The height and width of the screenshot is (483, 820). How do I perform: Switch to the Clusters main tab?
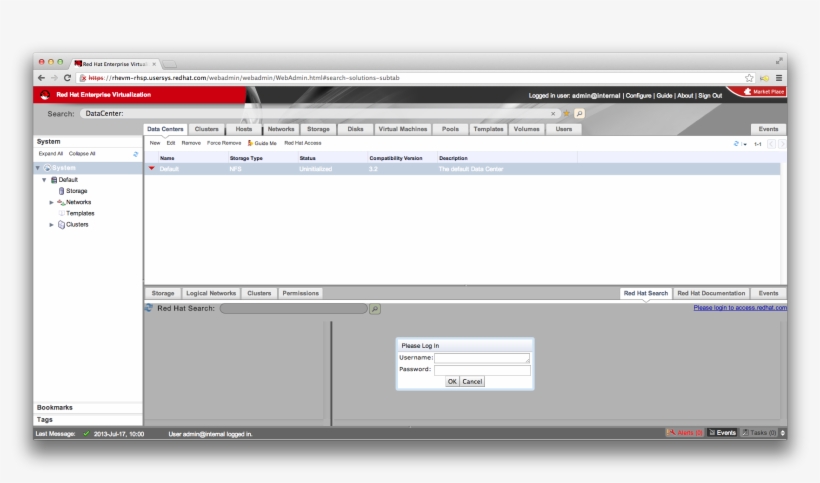click(x=207, y=129)
